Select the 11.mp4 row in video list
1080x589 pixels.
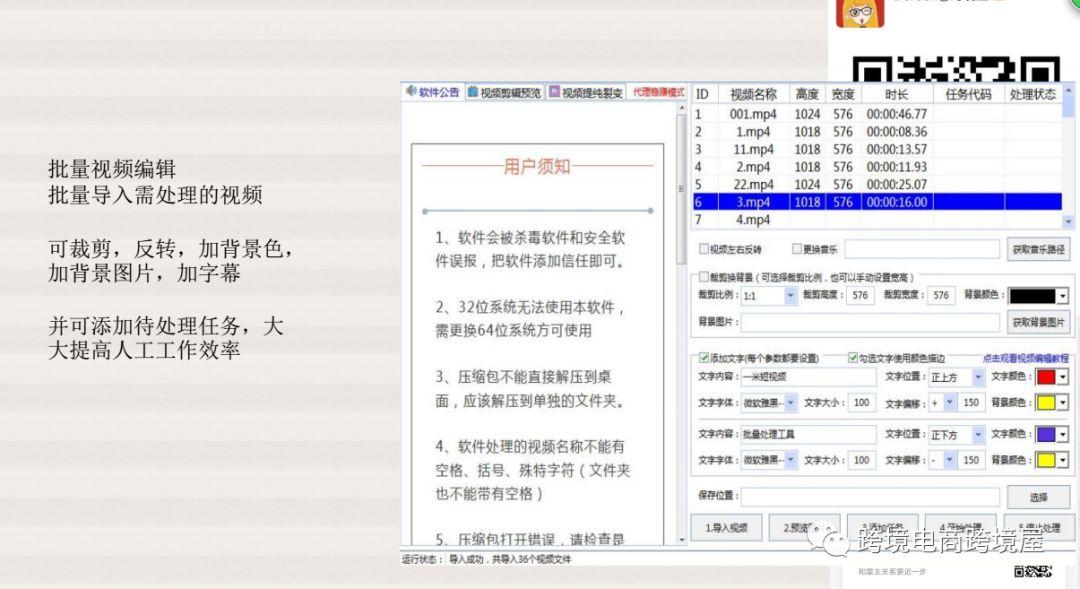coord(877,149)
